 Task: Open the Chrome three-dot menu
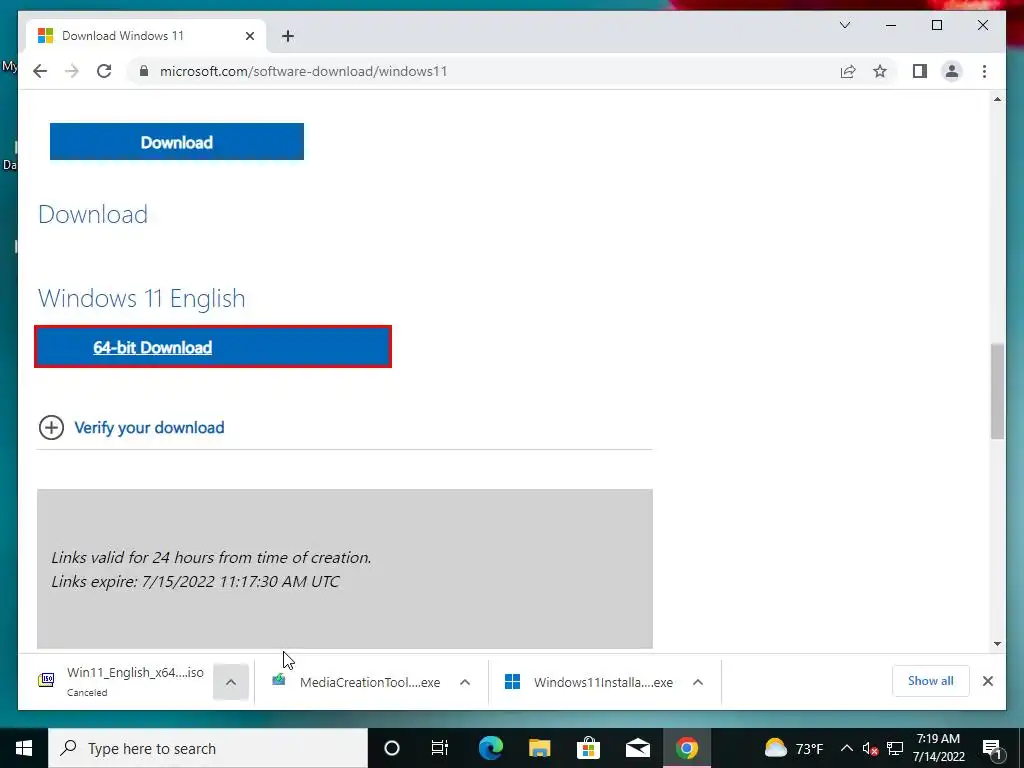pos(984,71)
